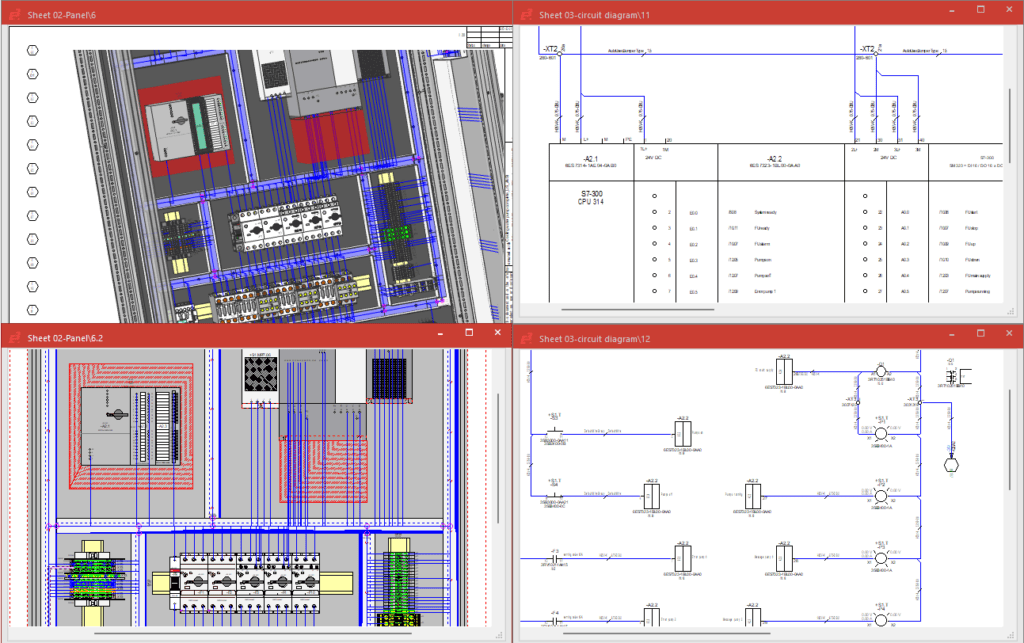
Task: Select the checkered power supply unit in Panel\6.2
Action: tap(260, 379)
